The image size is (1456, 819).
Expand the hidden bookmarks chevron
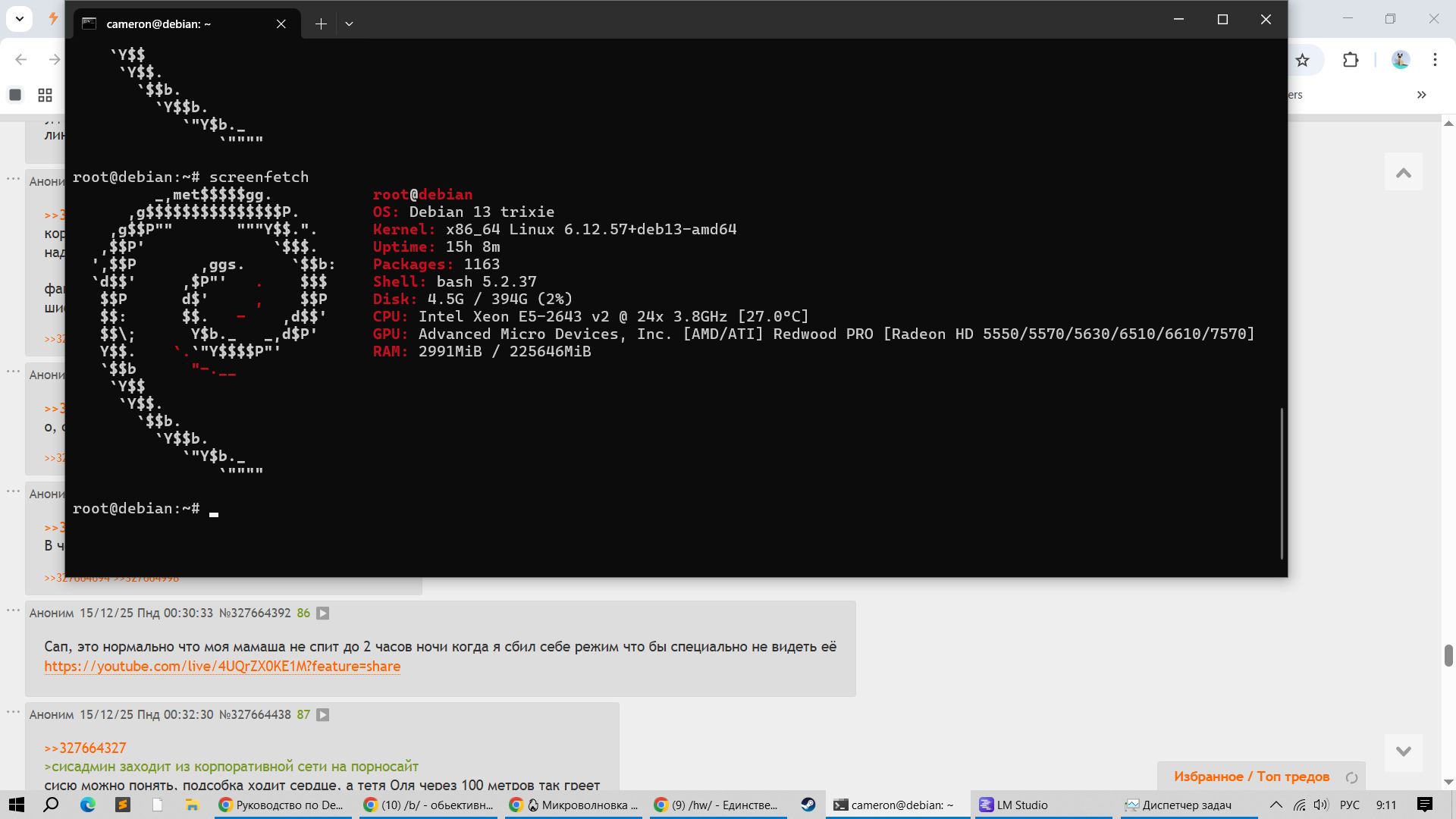[1421, 95]
